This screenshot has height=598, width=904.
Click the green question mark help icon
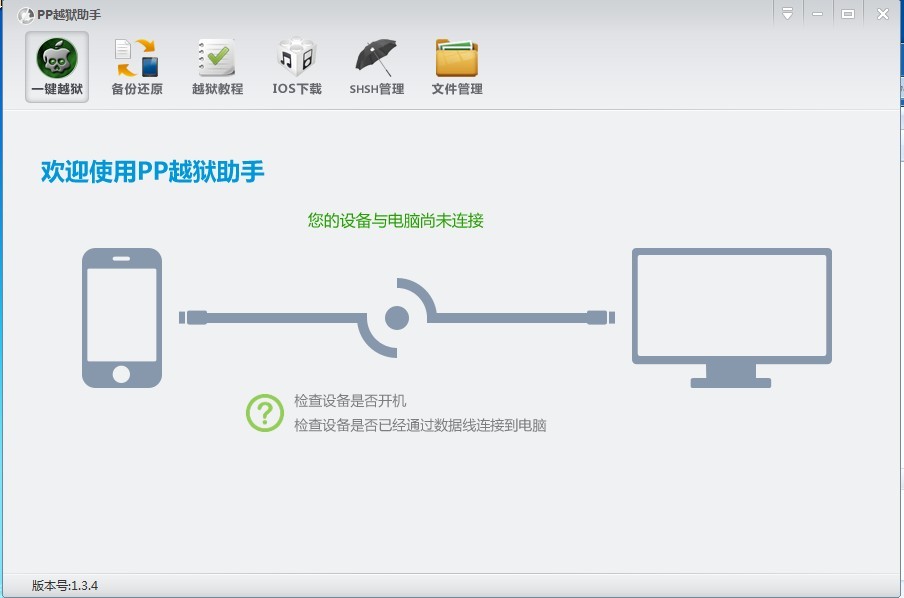[265, 412]
